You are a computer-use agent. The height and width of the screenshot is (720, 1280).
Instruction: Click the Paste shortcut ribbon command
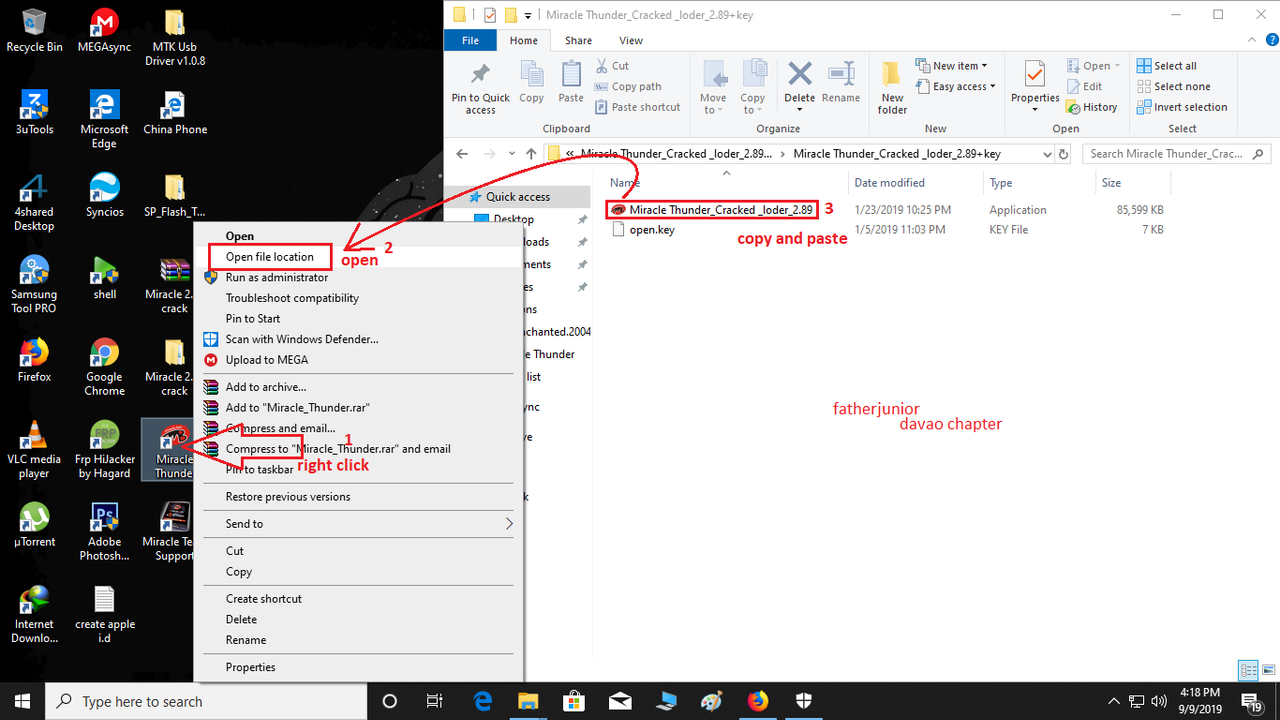click(x=638, y=107)
